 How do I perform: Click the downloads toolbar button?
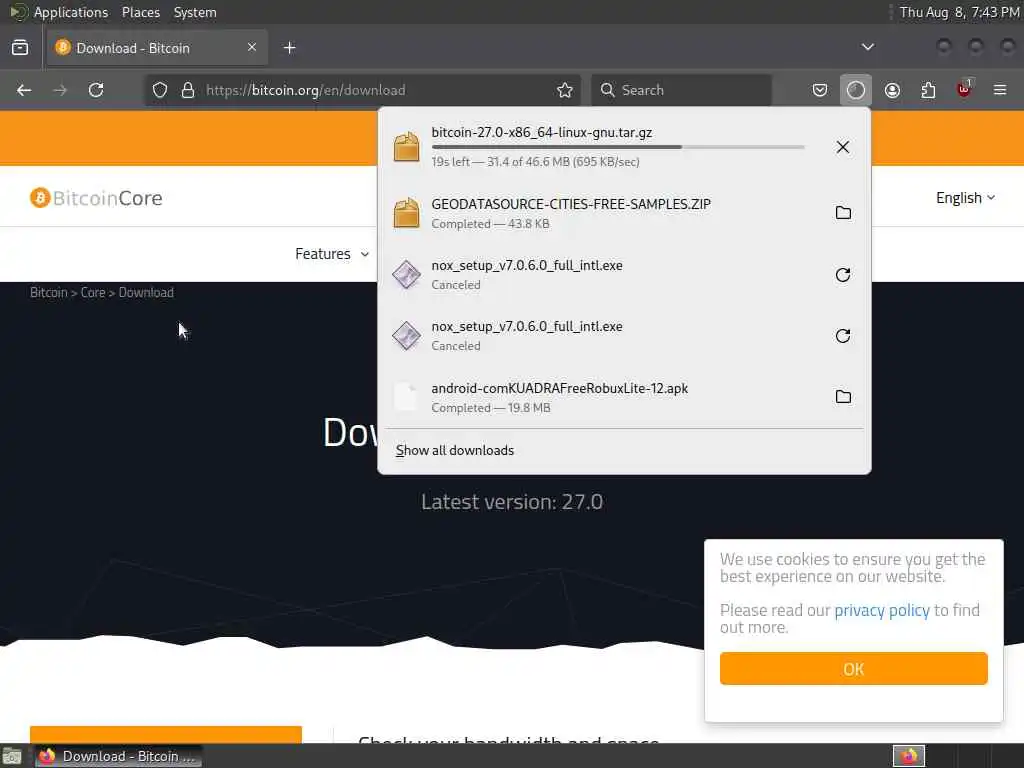(856, 90)
